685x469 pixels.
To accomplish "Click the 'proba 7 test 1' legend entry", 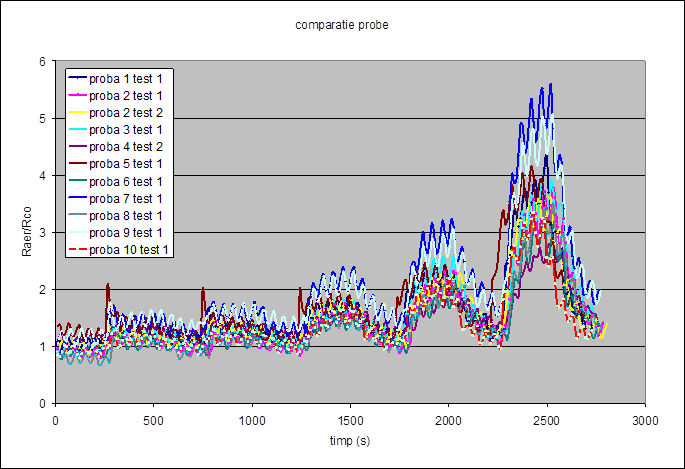I will pos(116,198).
